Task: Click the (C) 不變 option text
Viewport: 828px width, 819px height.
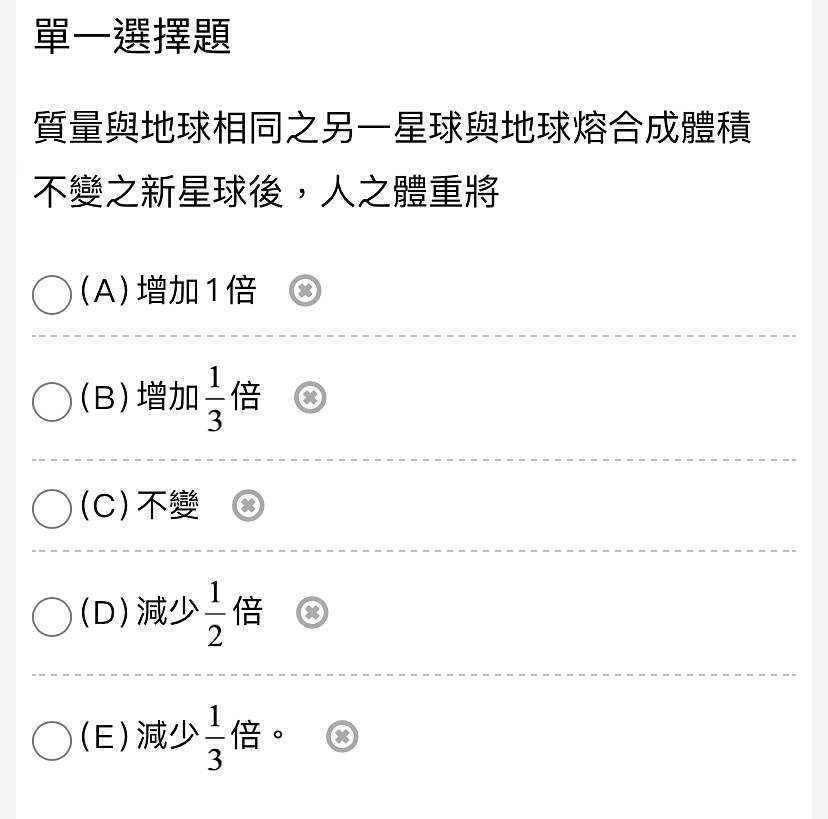Action: tap(140, 505)
